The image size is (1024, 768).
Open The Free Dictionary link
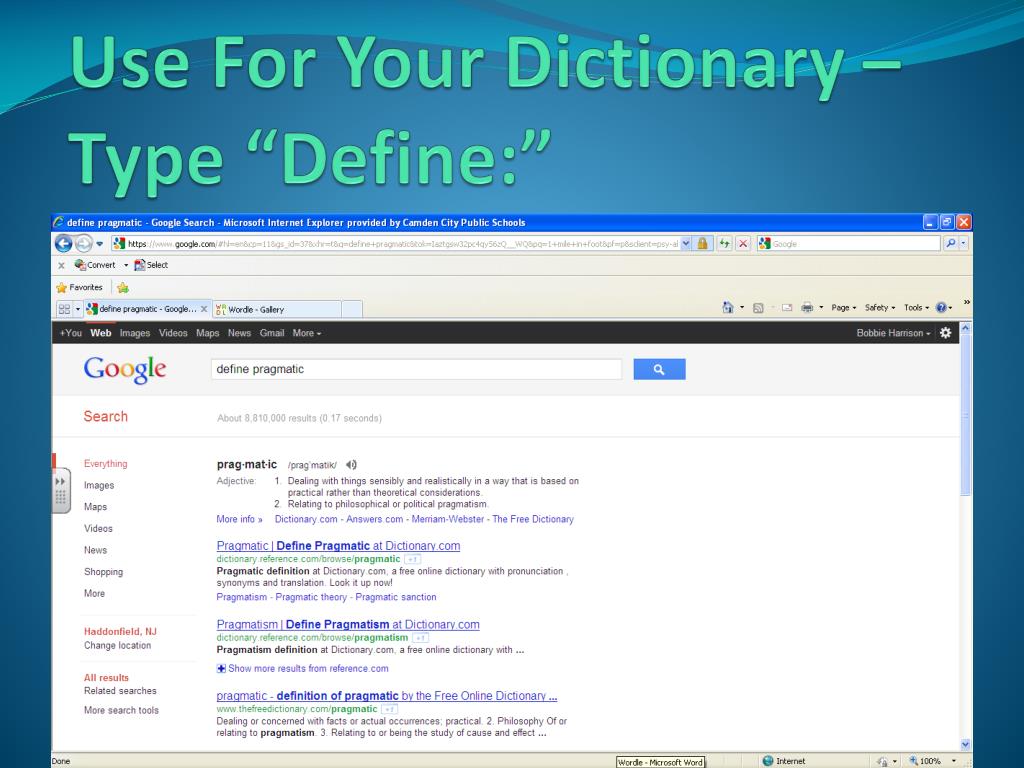click(533, 519)
